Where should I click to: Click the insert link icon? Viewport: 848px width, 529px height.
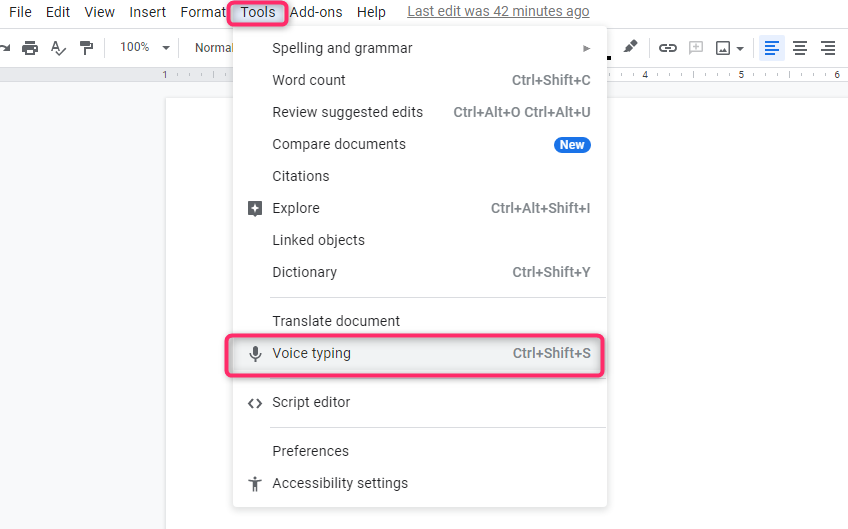click(x=667, y=48)
